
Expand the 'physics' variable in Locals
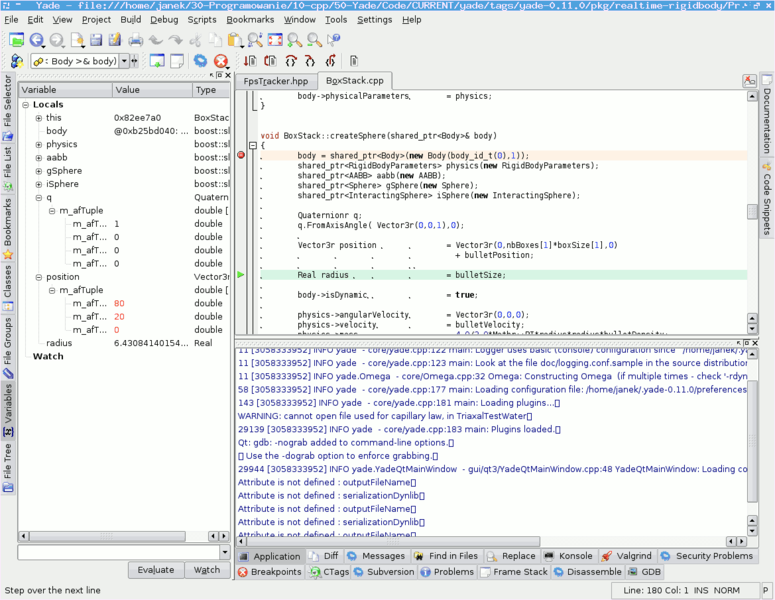[39, 144]
